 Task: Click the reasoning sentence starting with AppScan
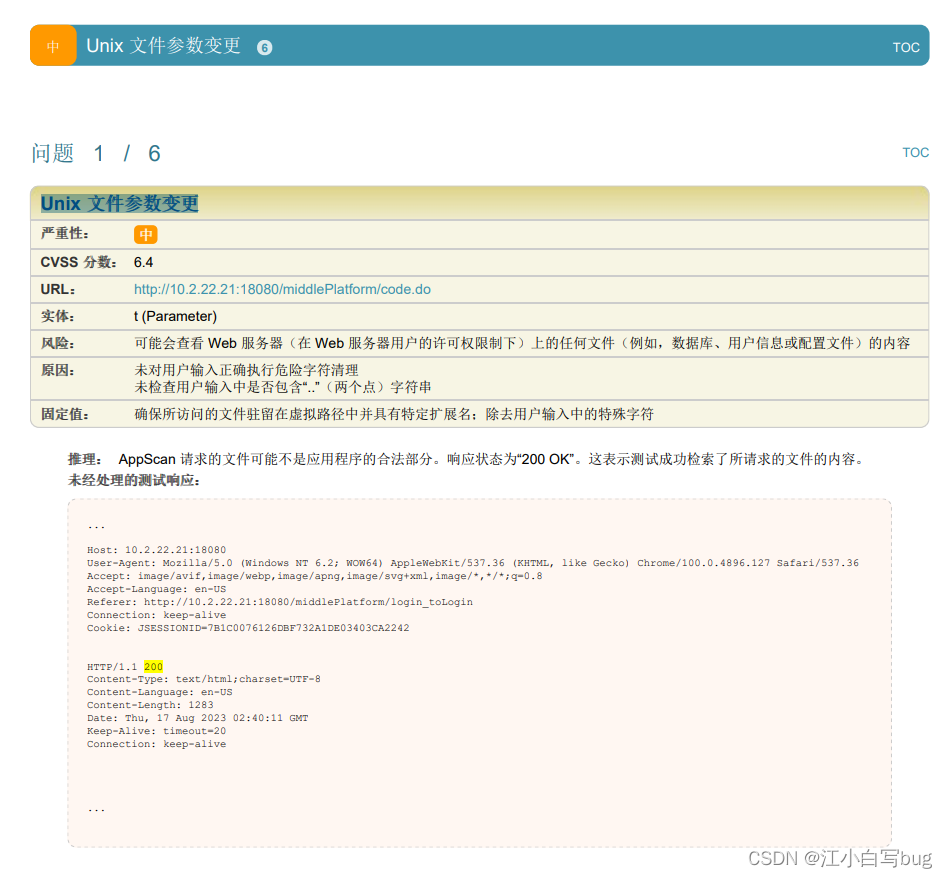click(492, 459)
